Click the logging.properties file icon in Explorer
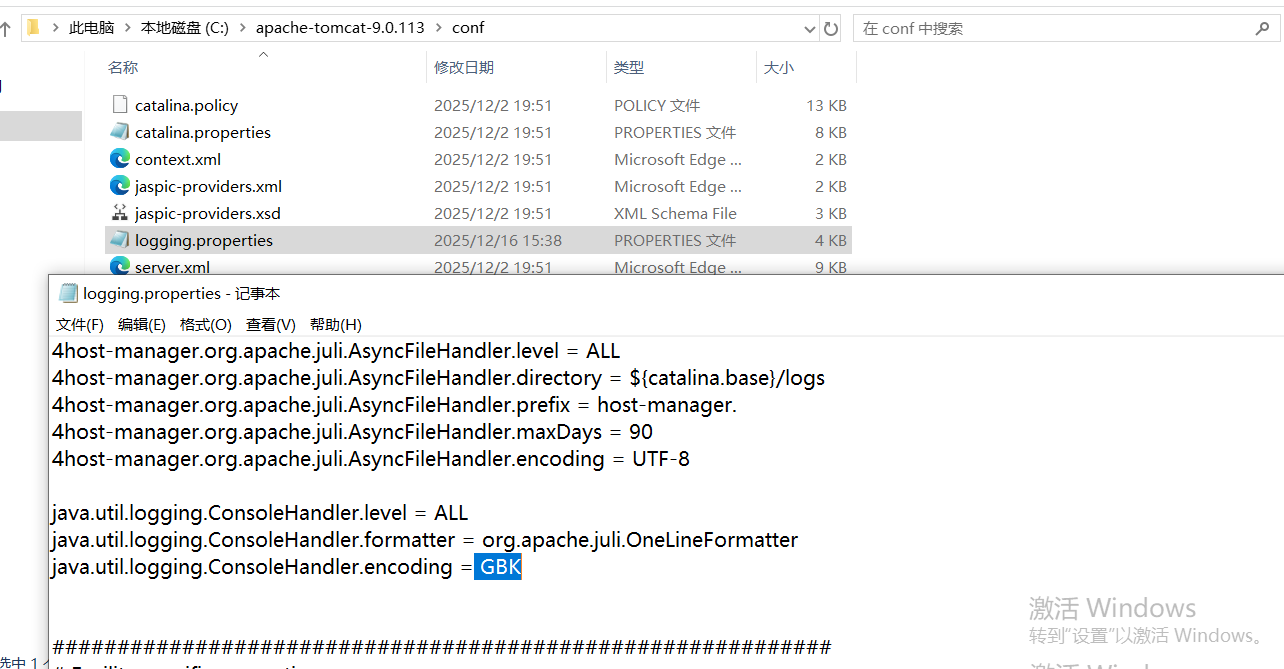Screen dimensions: 1284x669 pyautogui.click(x=120, y=240)
